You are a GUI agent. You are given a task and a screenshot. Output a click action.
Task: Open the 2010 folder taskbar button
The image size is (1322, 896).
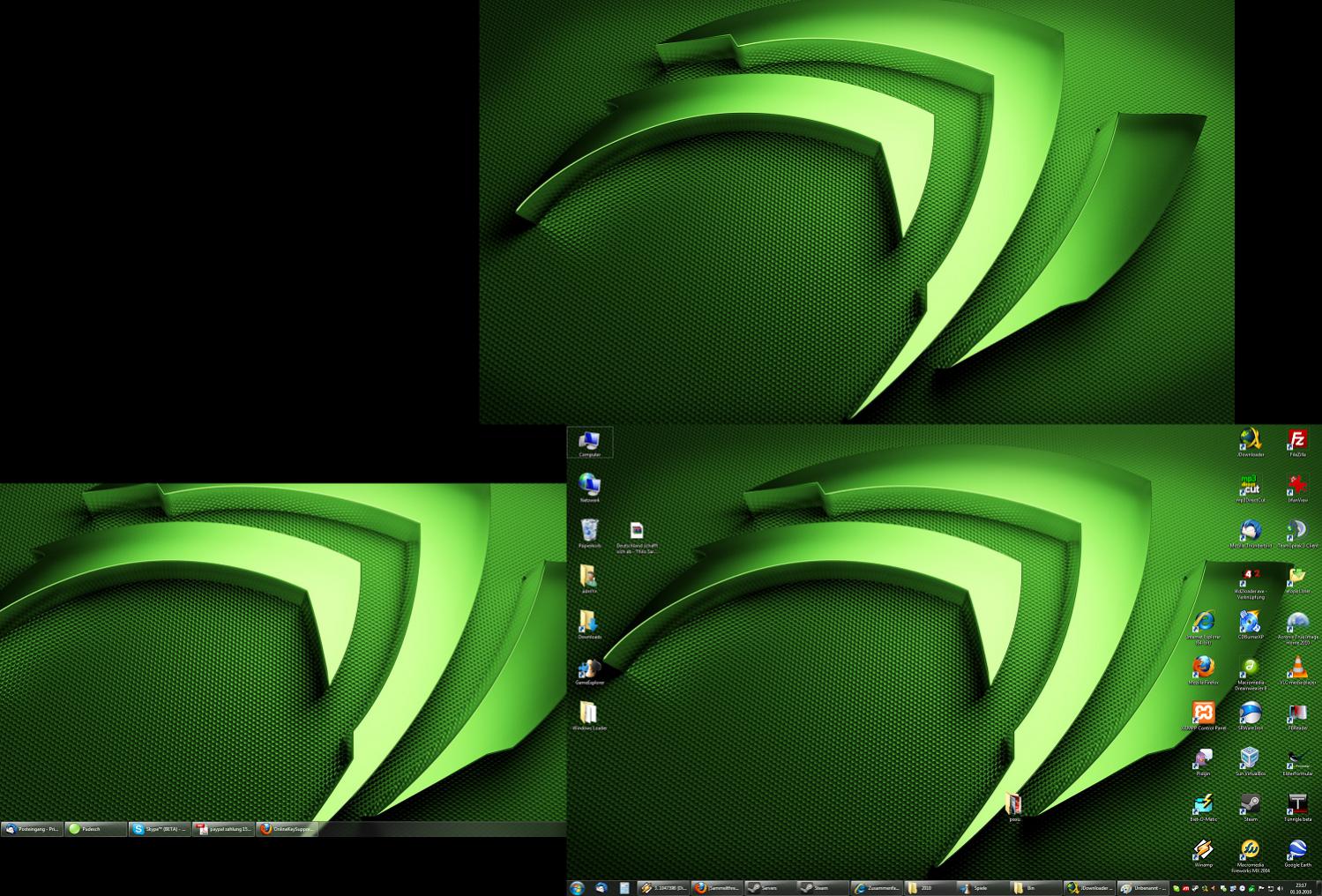pyautogui.click(x=930, y=887)
